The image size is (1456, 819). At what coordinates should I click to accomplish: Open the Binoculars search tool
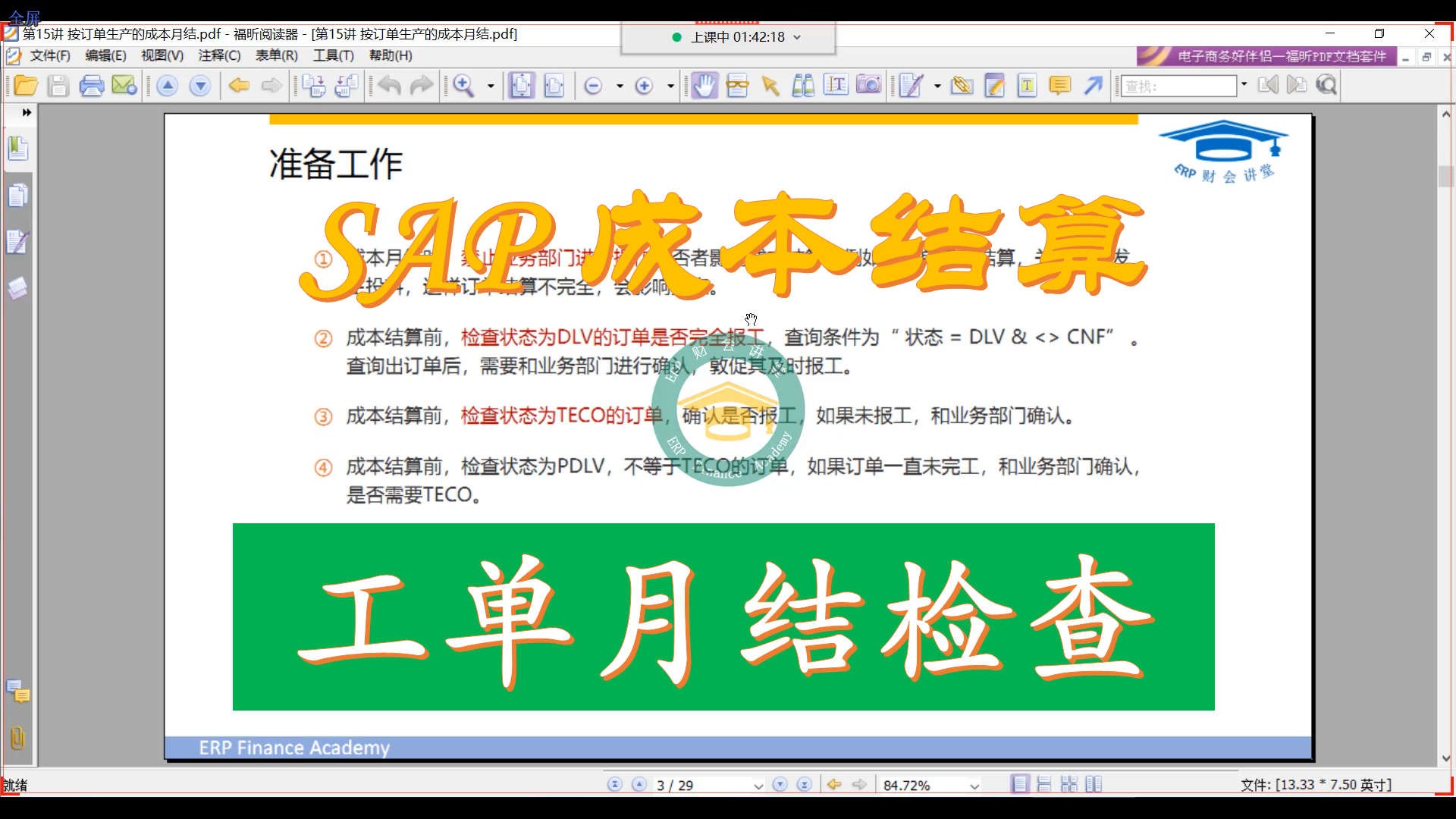click(x=803, y=86)
